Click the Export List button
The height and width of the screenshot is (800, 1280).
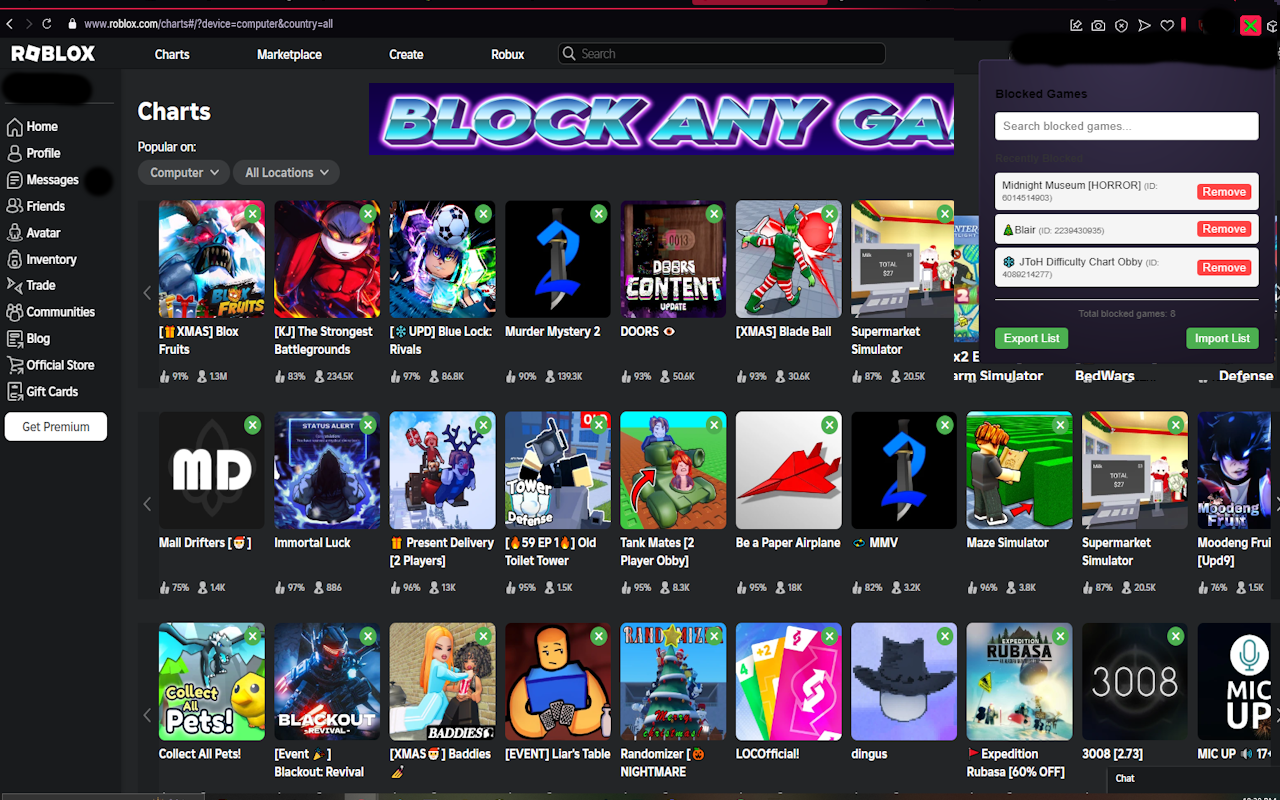point(1031,338)
